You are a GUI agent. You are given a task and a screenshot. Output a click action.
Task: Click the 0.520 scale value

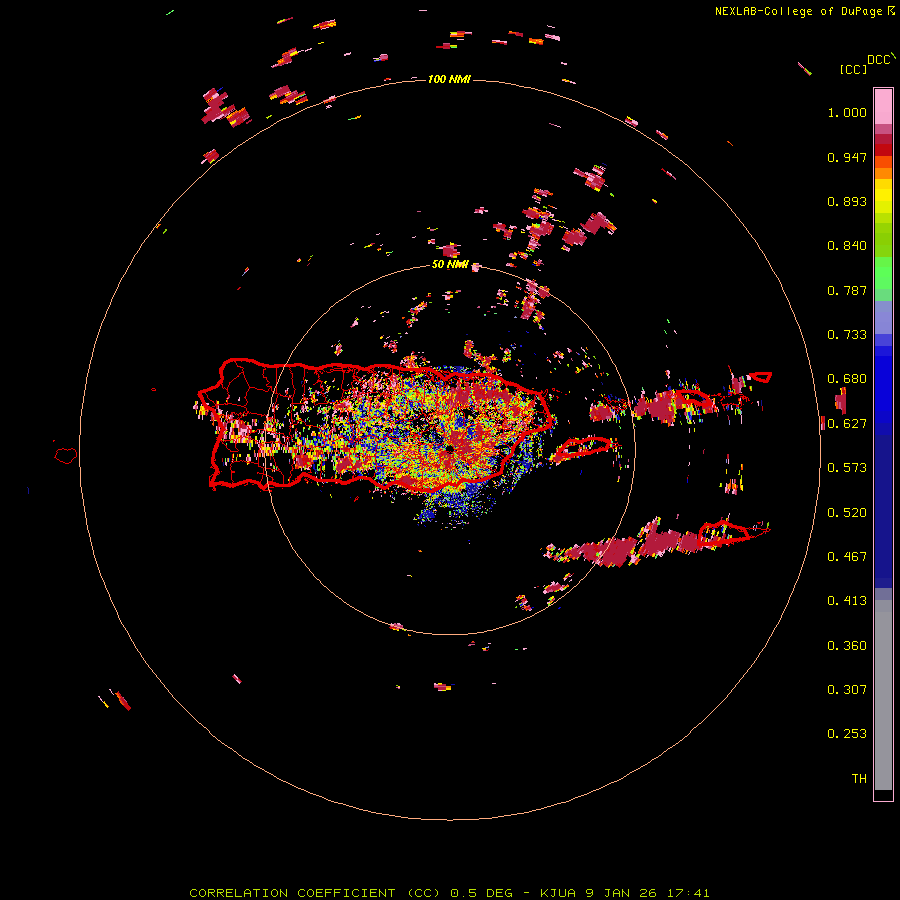point(847,513)
